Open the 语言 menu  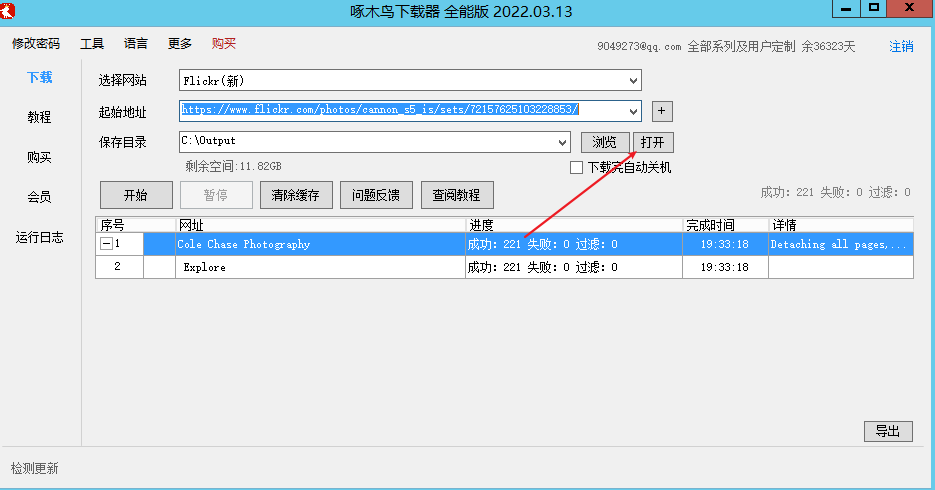tap(135, 44)
